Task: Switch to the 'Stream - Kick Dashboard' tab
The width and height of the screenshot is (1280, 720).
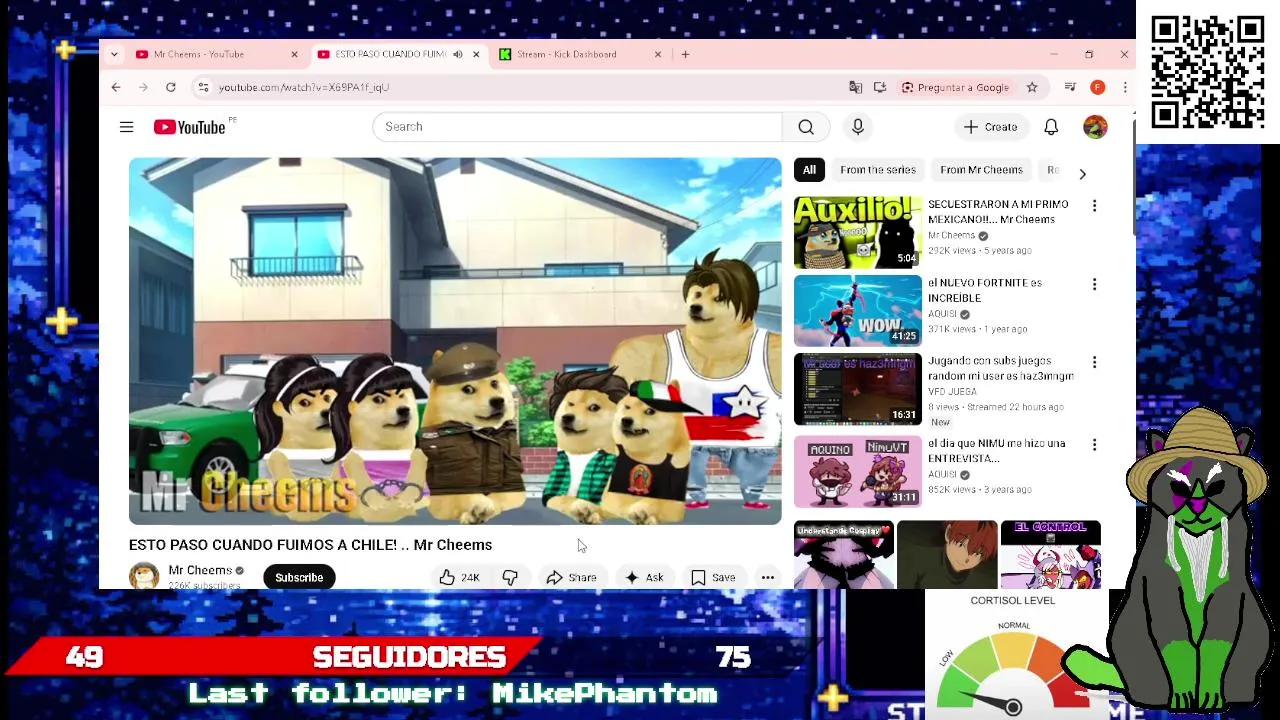Action: click(x=566, y=54)
